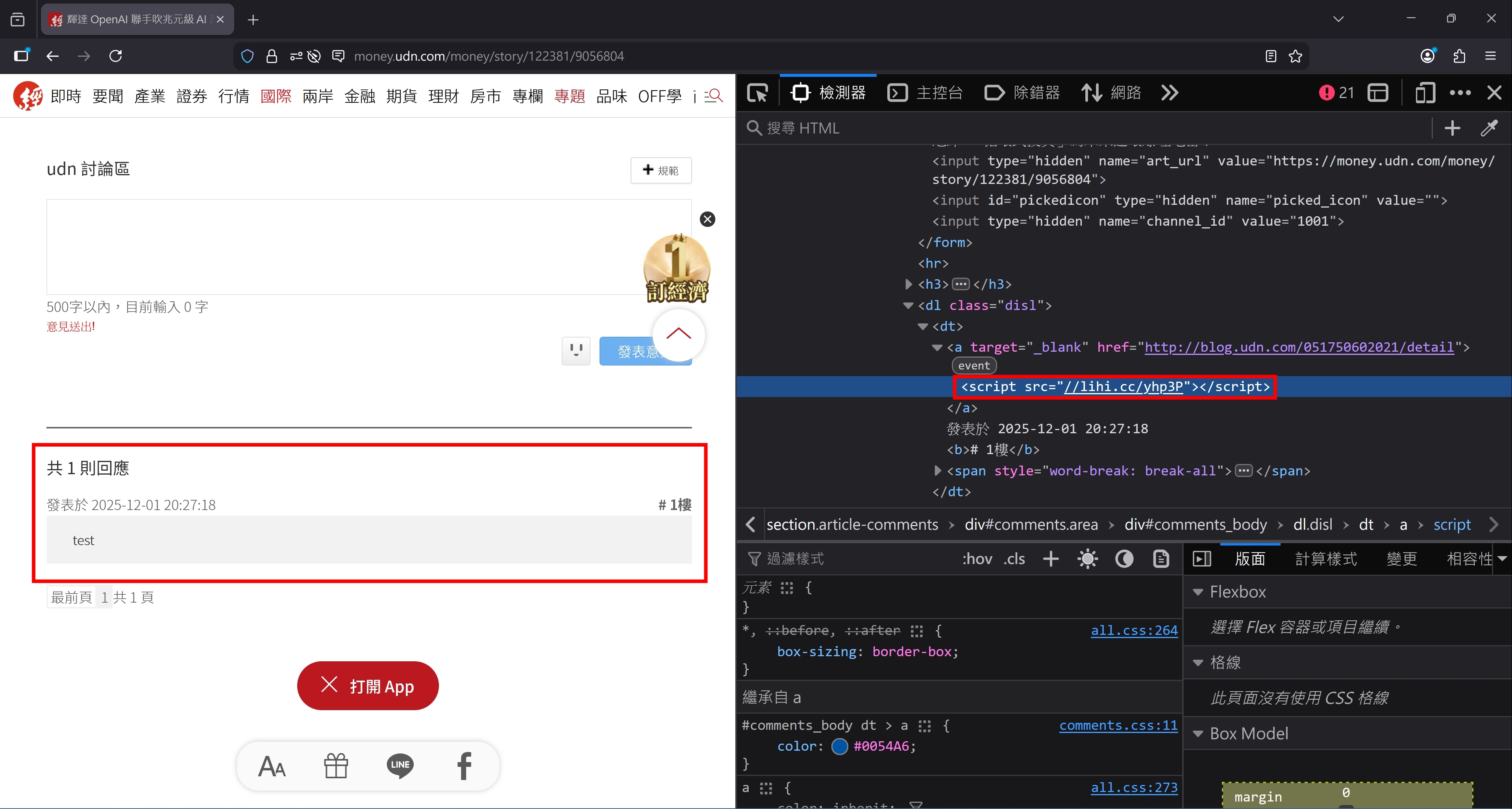
Task: Click the error count badge showing 21
Action: coord(1336,93)
